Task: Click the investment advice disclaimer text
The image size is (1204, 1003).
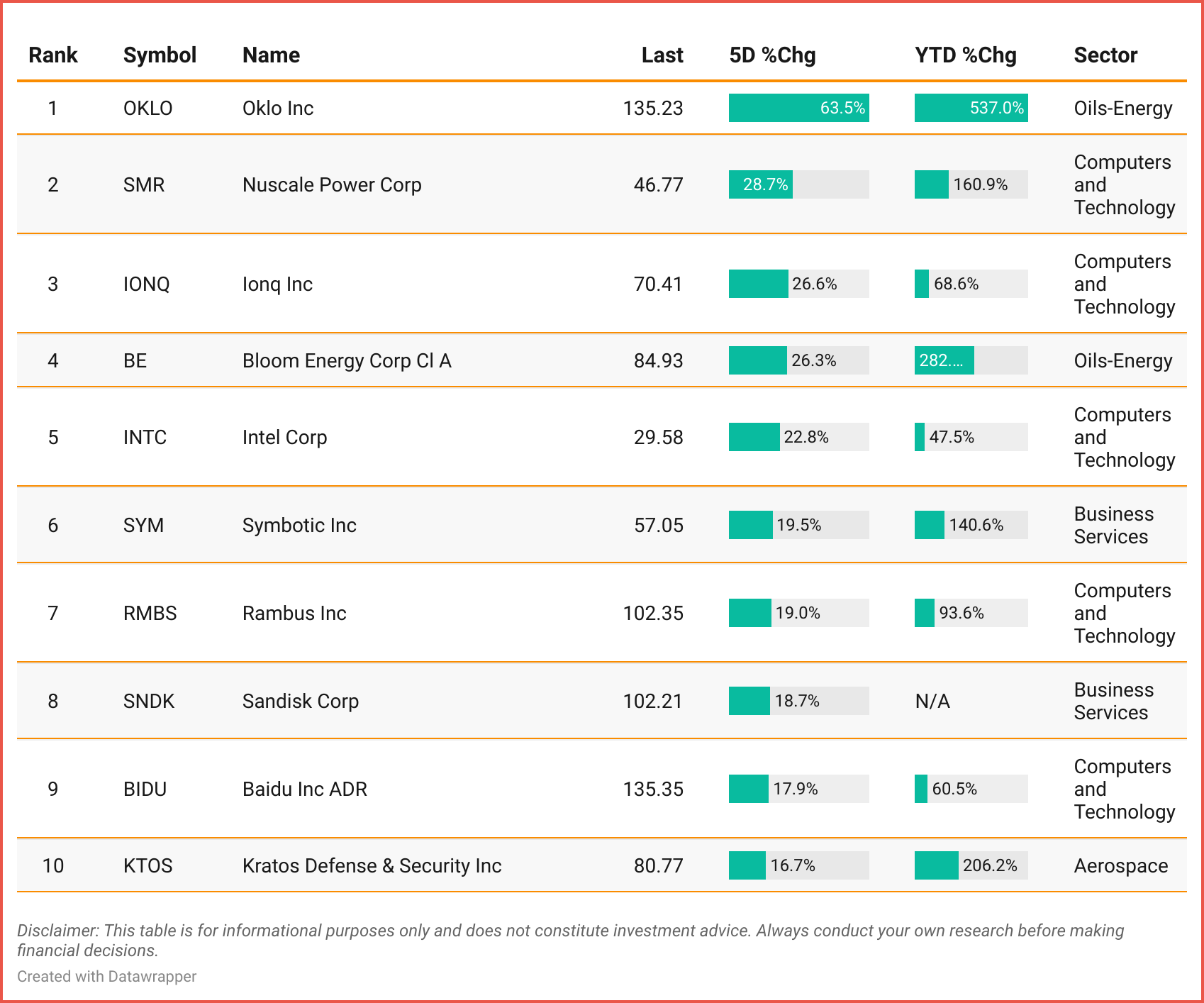Action: 571,941
